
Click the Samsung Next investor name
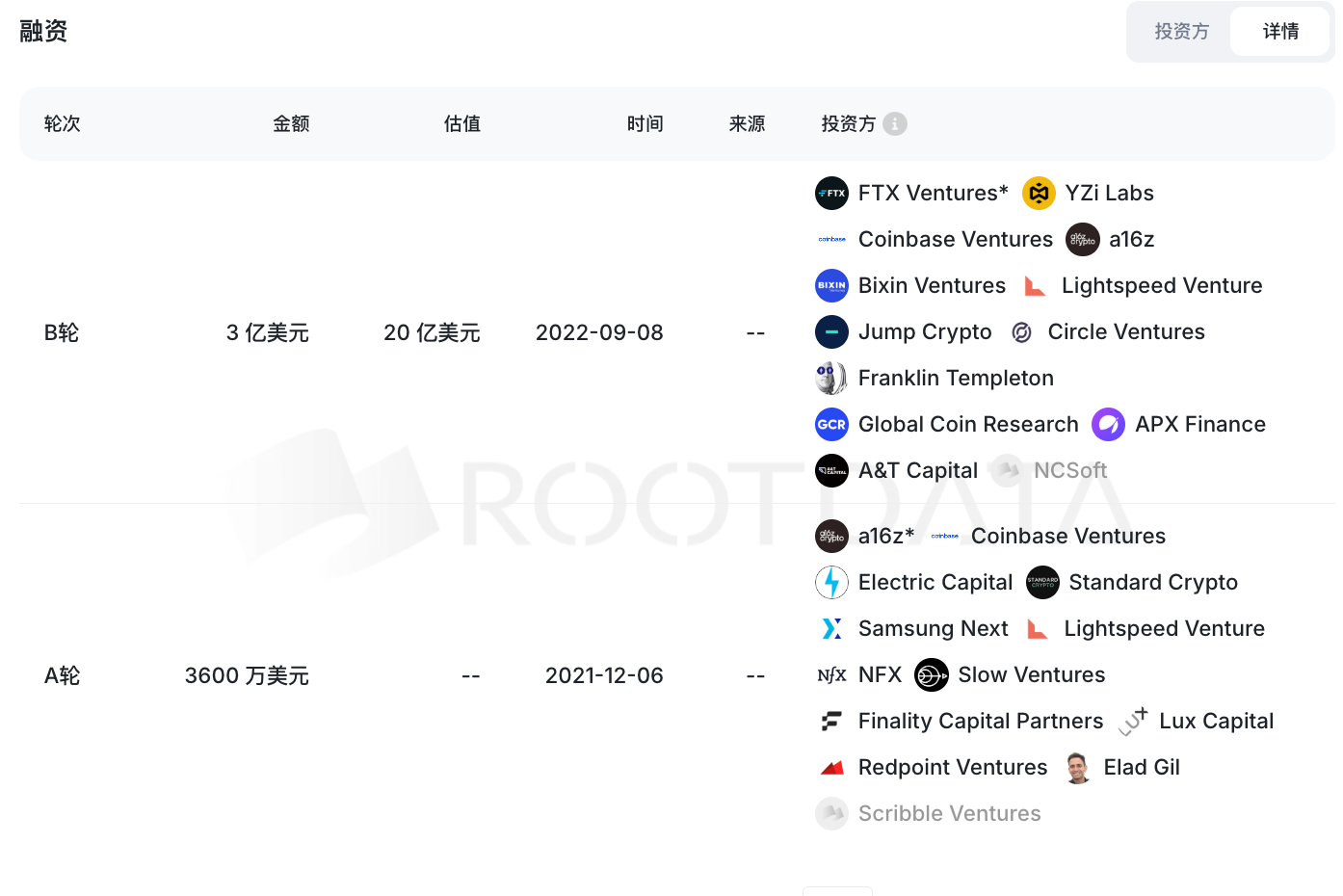(933, 629)
